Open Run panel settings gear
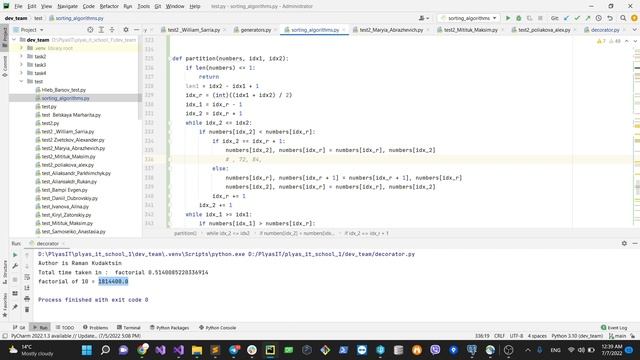Viewport: 640px width, 360px height. [624, 243]
